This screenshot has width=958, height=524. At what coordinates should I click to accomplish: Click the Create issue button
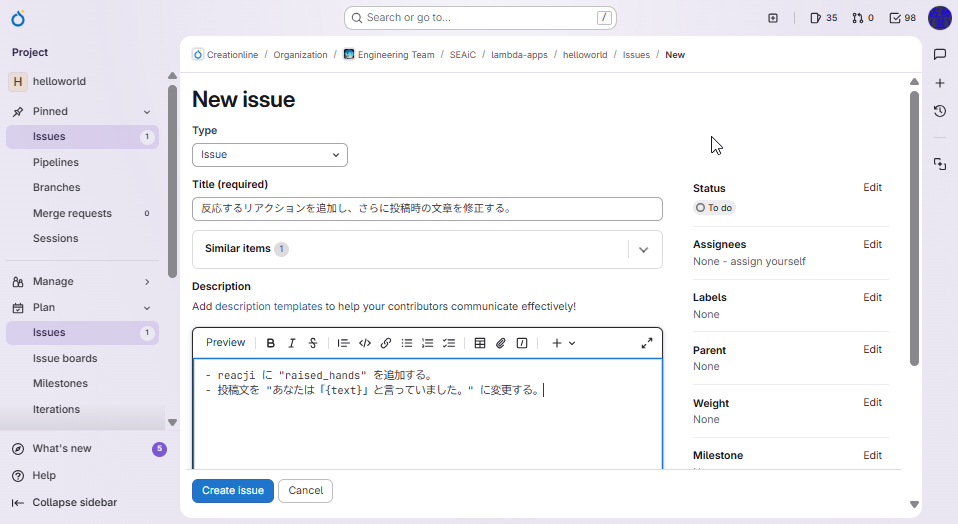tap(232, 491)
